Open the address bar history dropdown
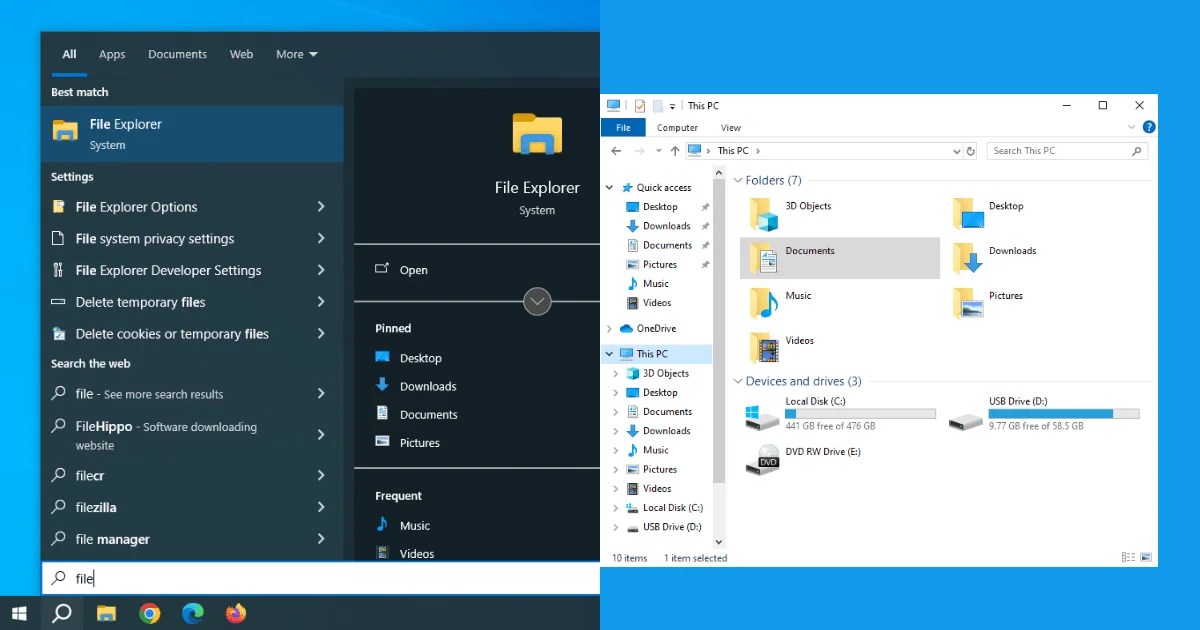Screen dimensions: 1200x630 click(956, 151)
